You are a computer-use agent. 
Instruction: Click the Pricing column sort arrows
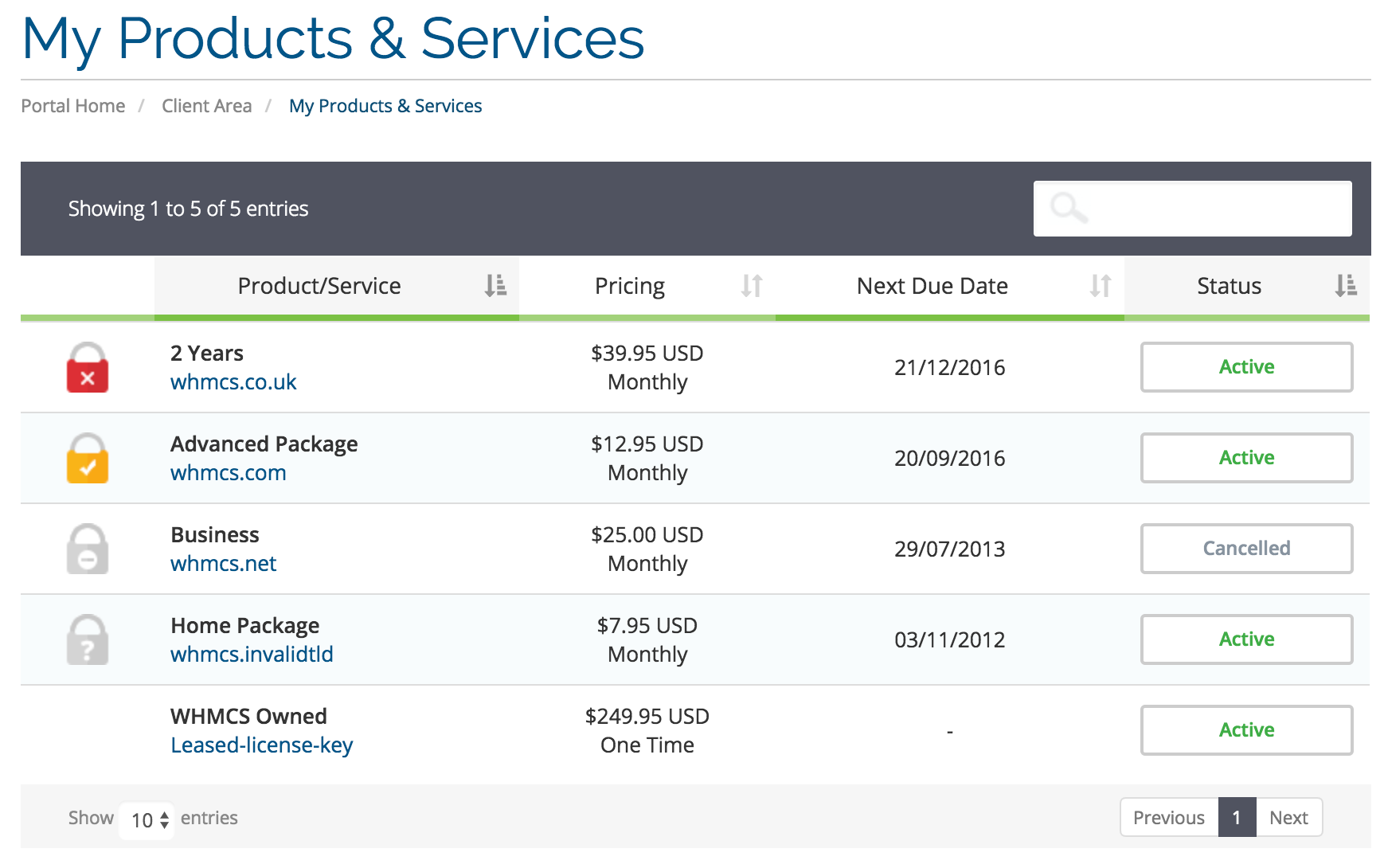[752, 285]
